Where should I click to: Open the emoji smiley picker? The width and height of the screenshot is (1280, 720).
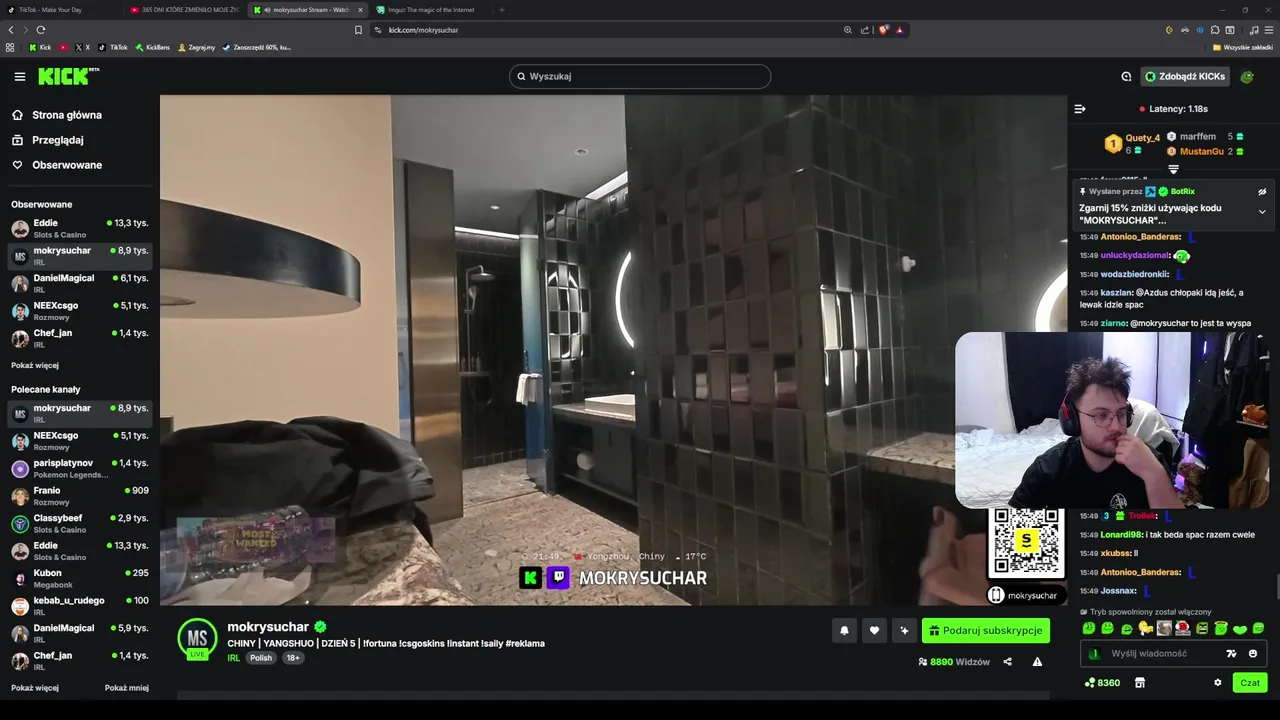coord(1253,654)
